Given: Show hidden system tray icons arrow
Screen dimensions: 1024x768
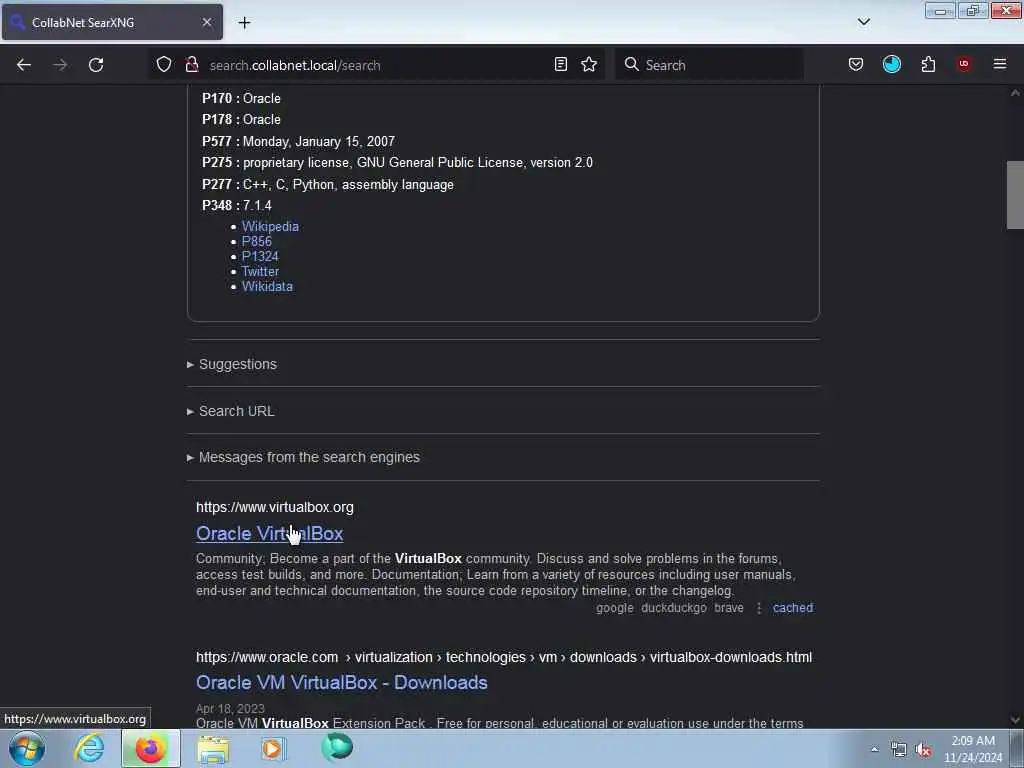Looking at the screenshot, I should pos(874,749).
